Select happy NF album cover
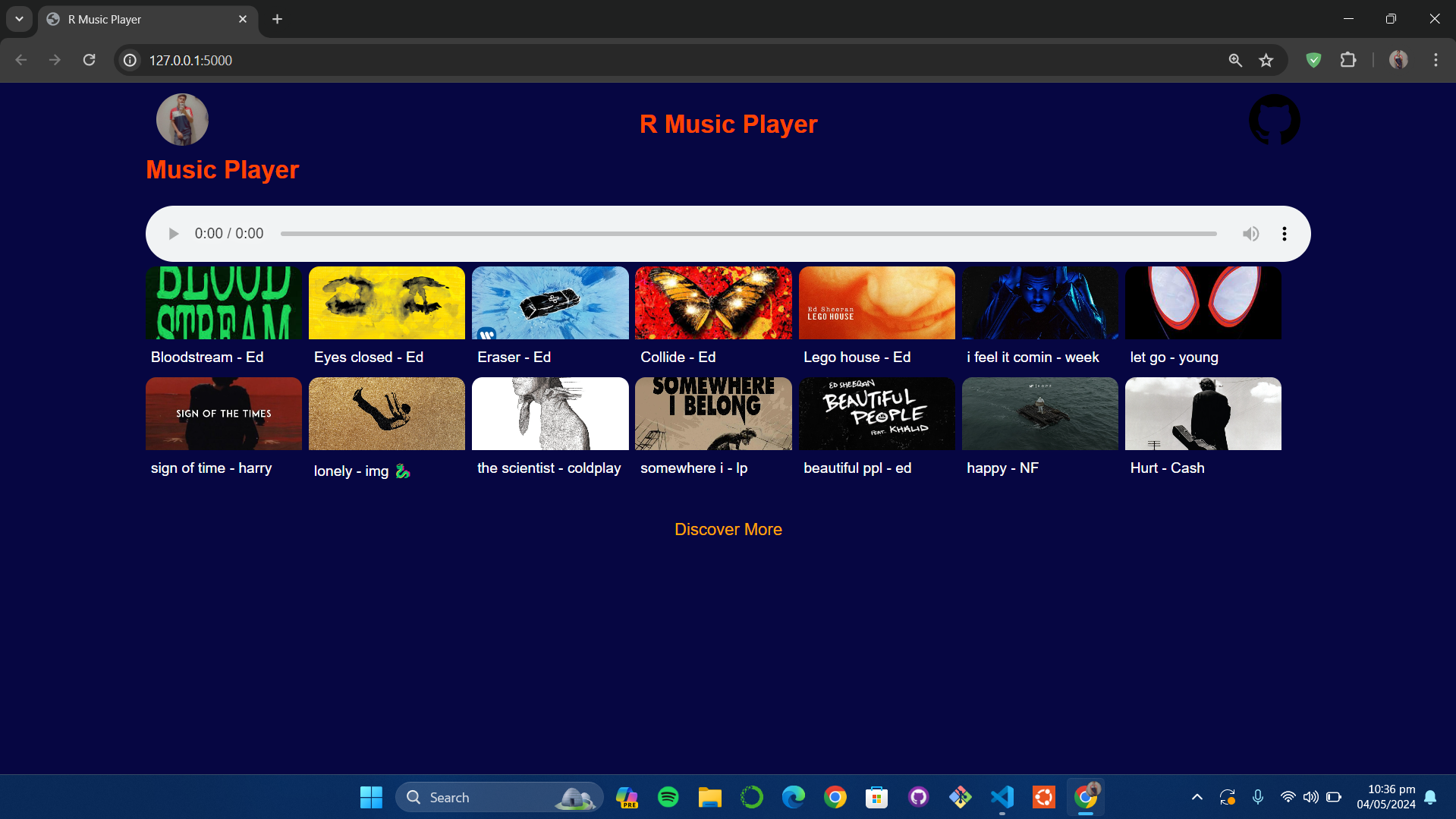This screenshot has width=1456, height=819. point(1039,414)
